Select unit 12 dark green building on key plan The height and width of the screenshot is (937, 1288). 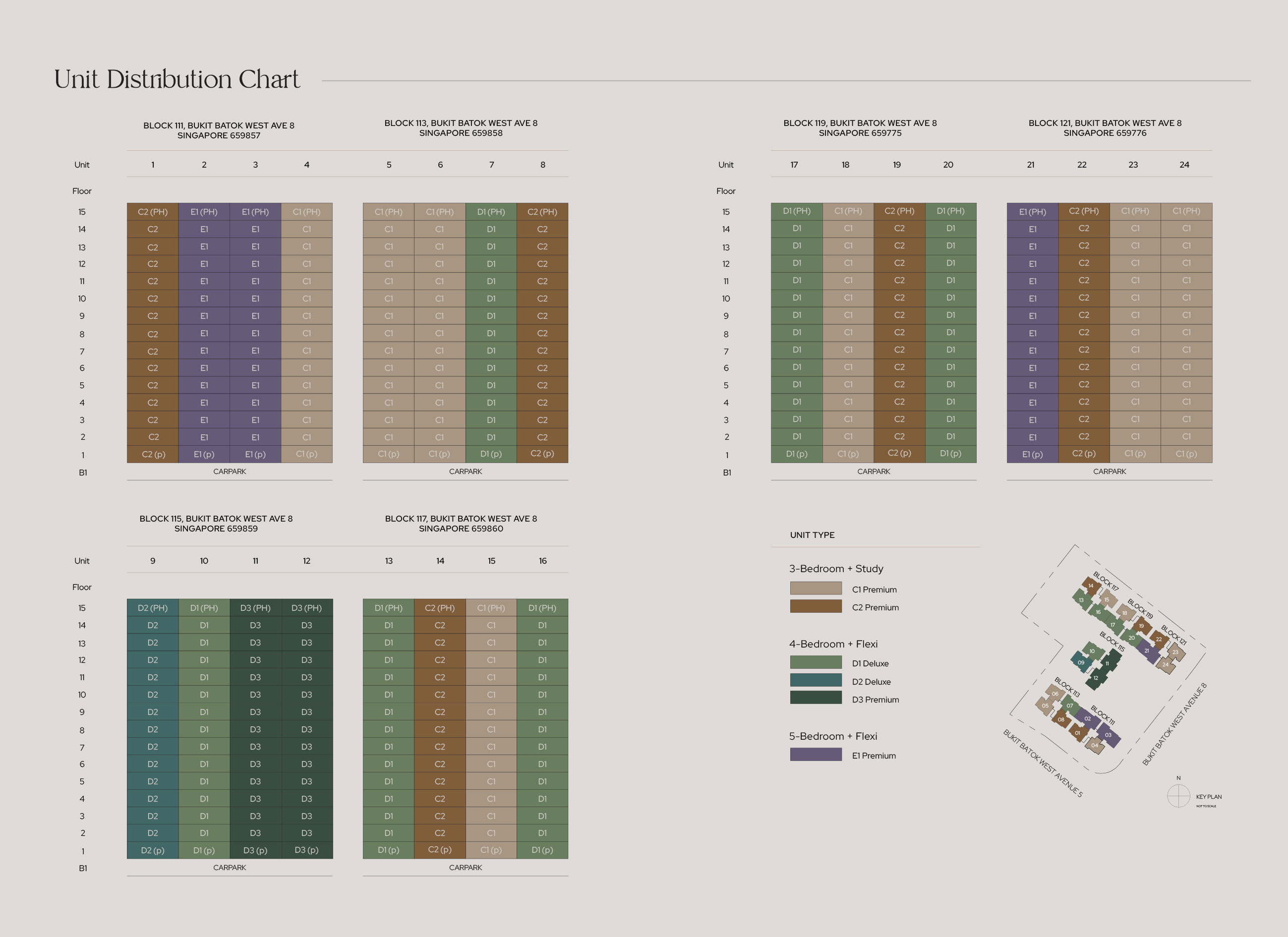(1096, 678)
